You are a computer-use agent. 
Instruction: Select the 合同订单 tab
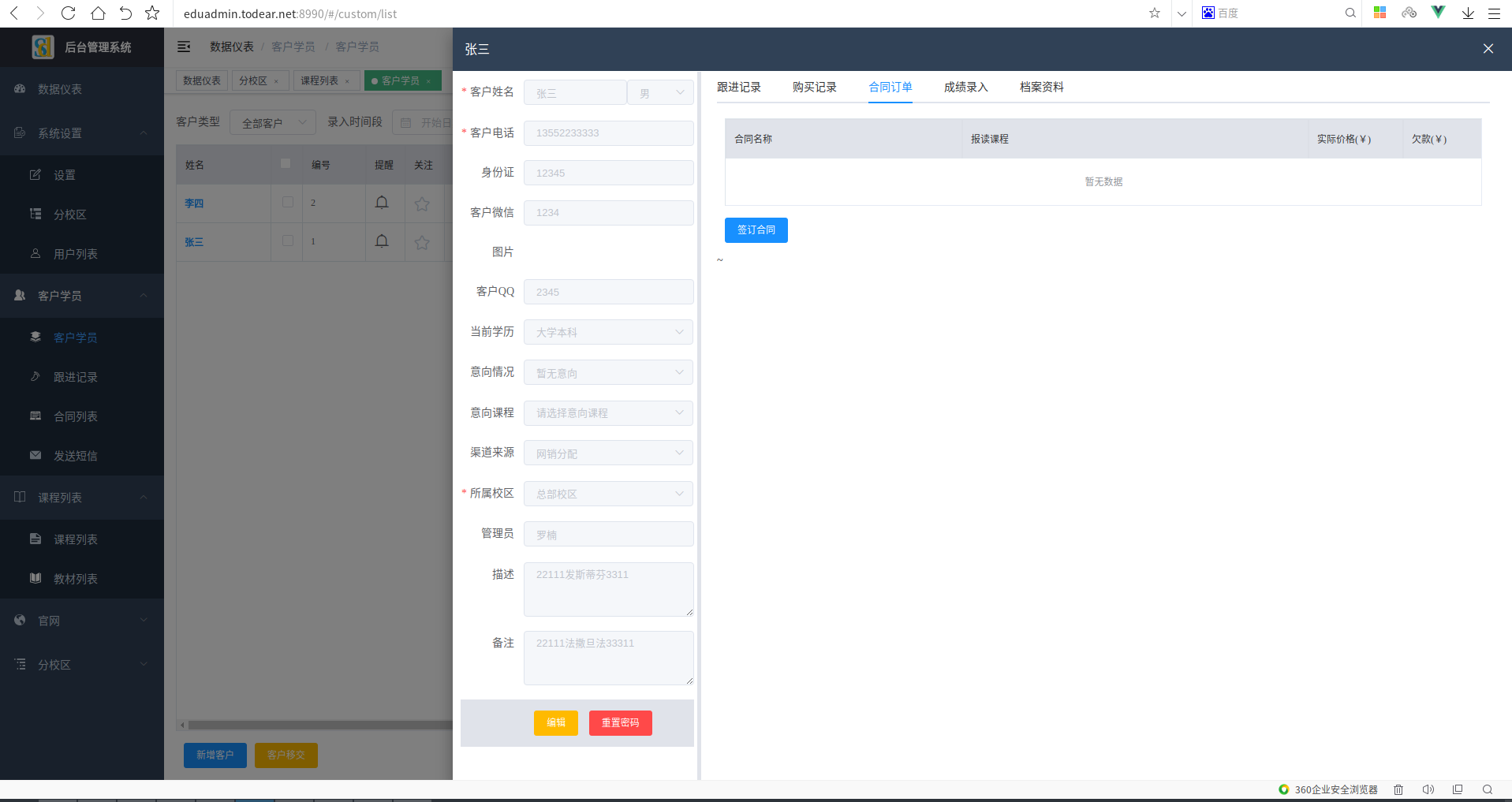[x=890, y=87]
